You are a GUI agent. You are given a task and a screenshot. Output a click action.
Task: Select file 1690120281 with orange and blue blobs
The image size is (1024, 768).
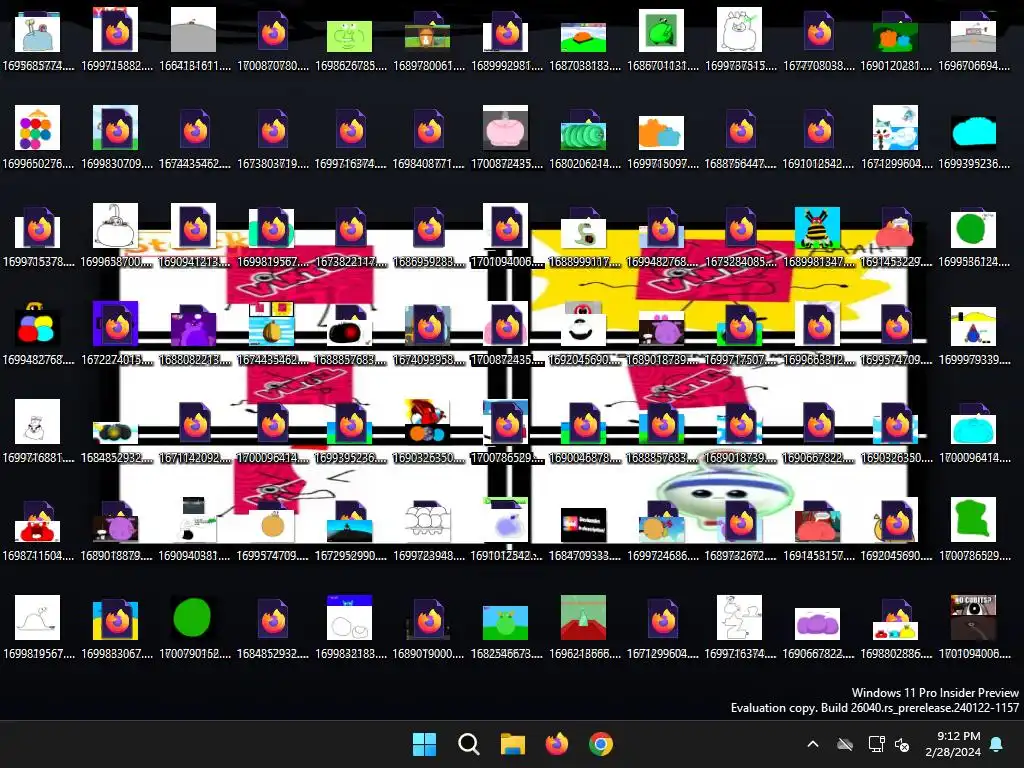pos(896,40)
